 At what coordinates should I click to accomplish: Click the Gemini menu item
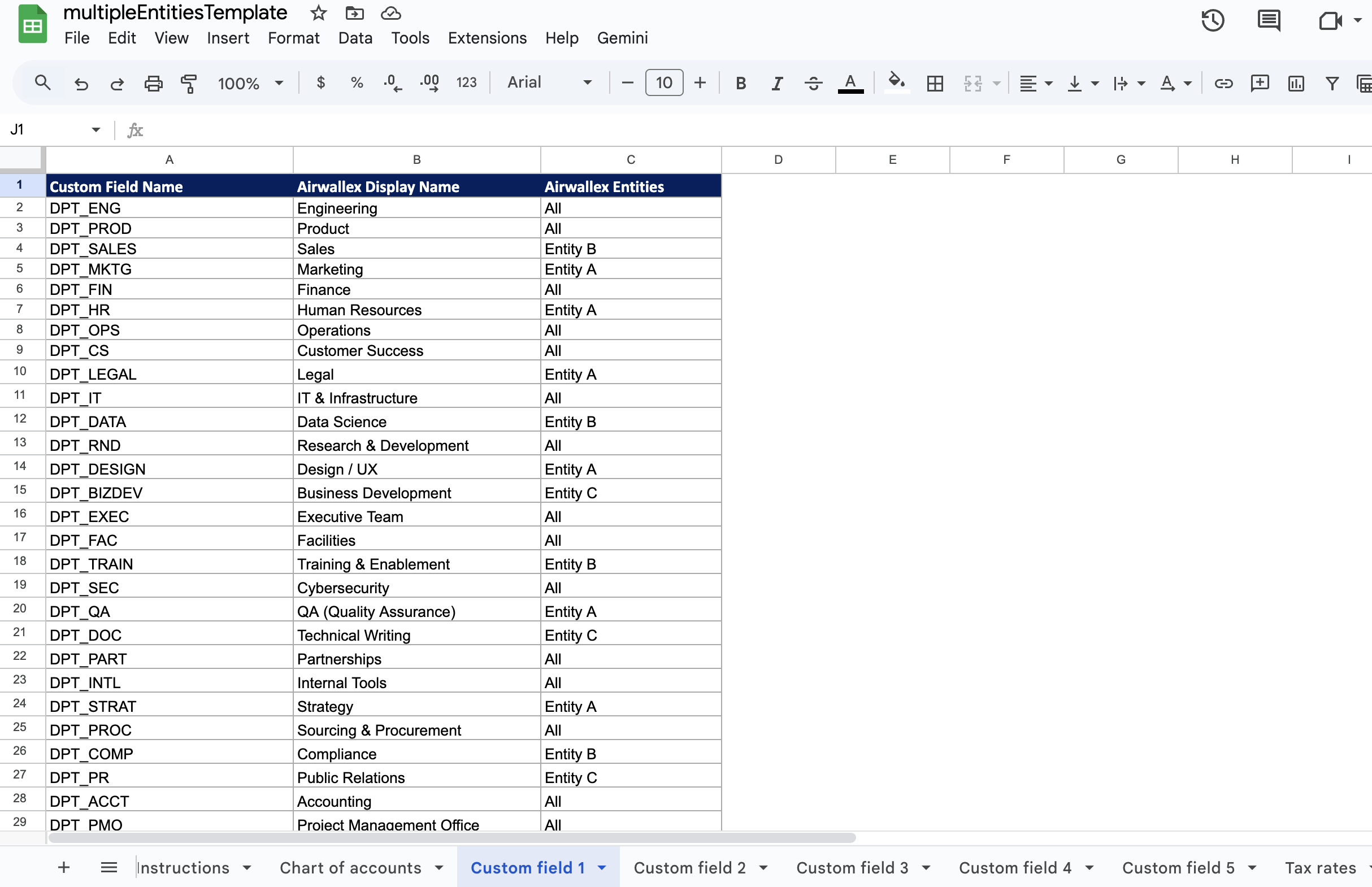point(623,38)
